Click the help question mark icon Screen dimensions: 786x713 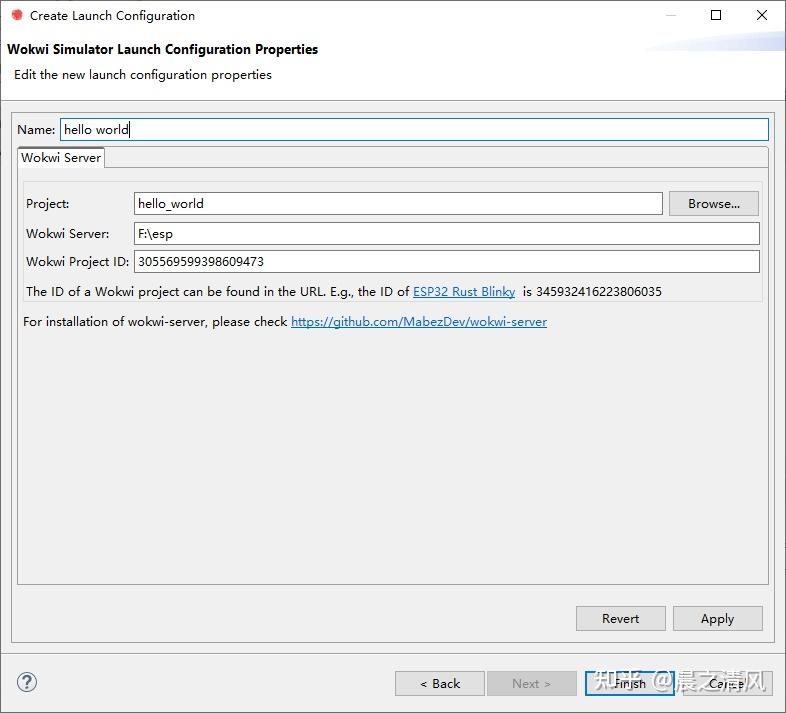coord(27,682)
